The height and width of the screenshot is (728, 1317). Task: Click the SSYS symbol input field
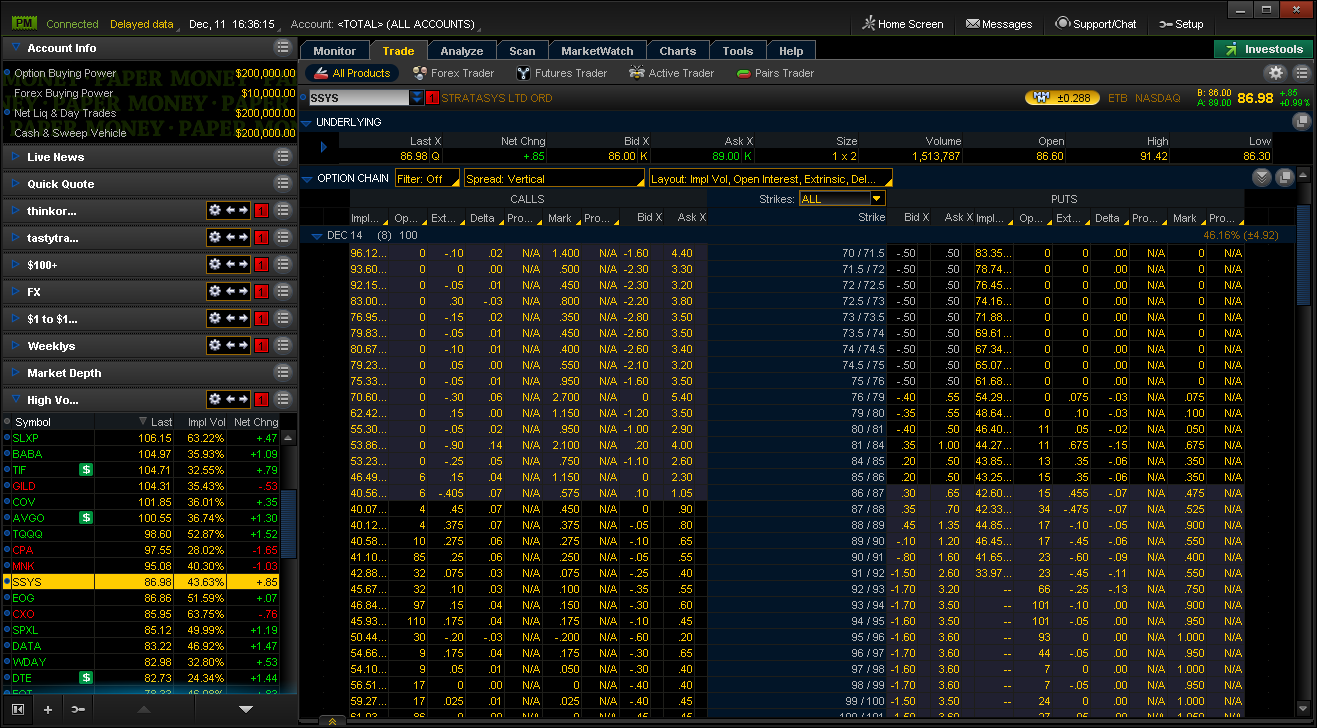coord(358,98)
